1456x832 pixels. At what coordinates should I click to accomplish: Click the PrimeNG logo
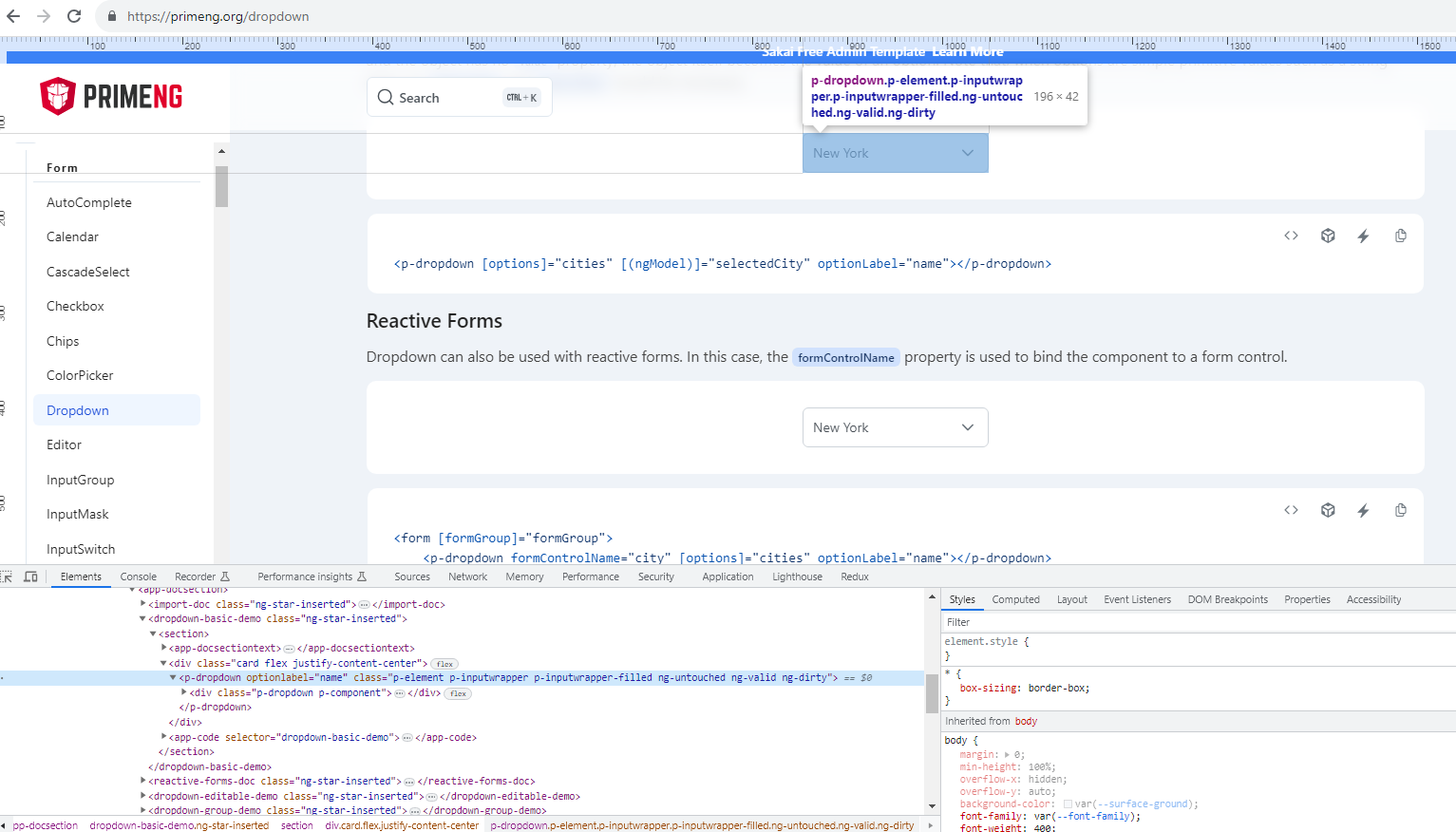[x=110, y=95]
